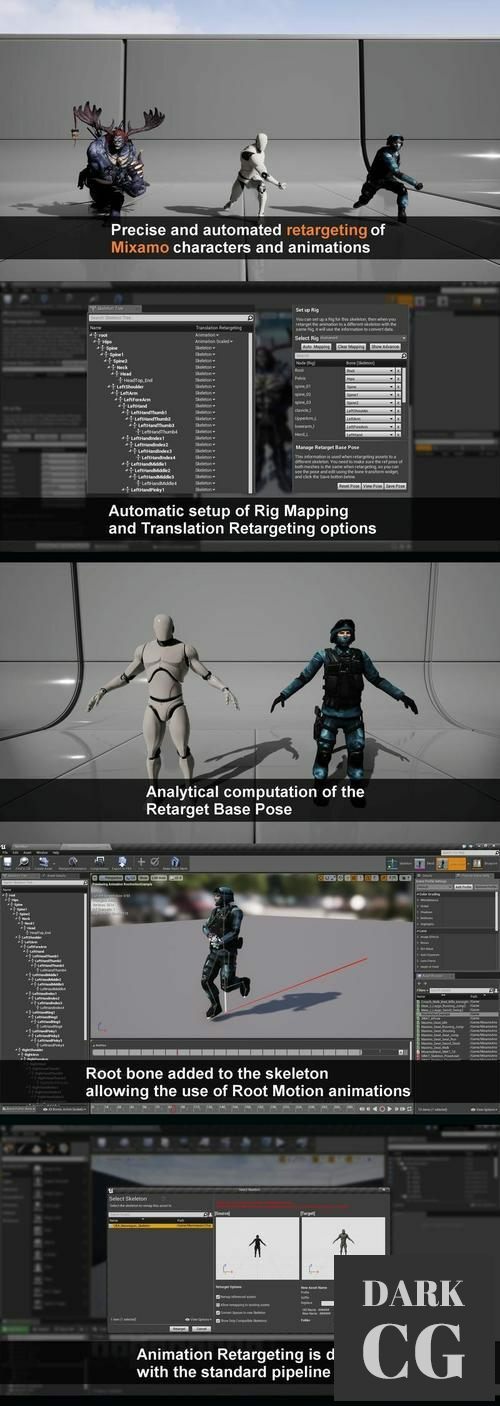
Task: Open View Options in Select Skeleton dialog
Action: (x=199, y=1319)
